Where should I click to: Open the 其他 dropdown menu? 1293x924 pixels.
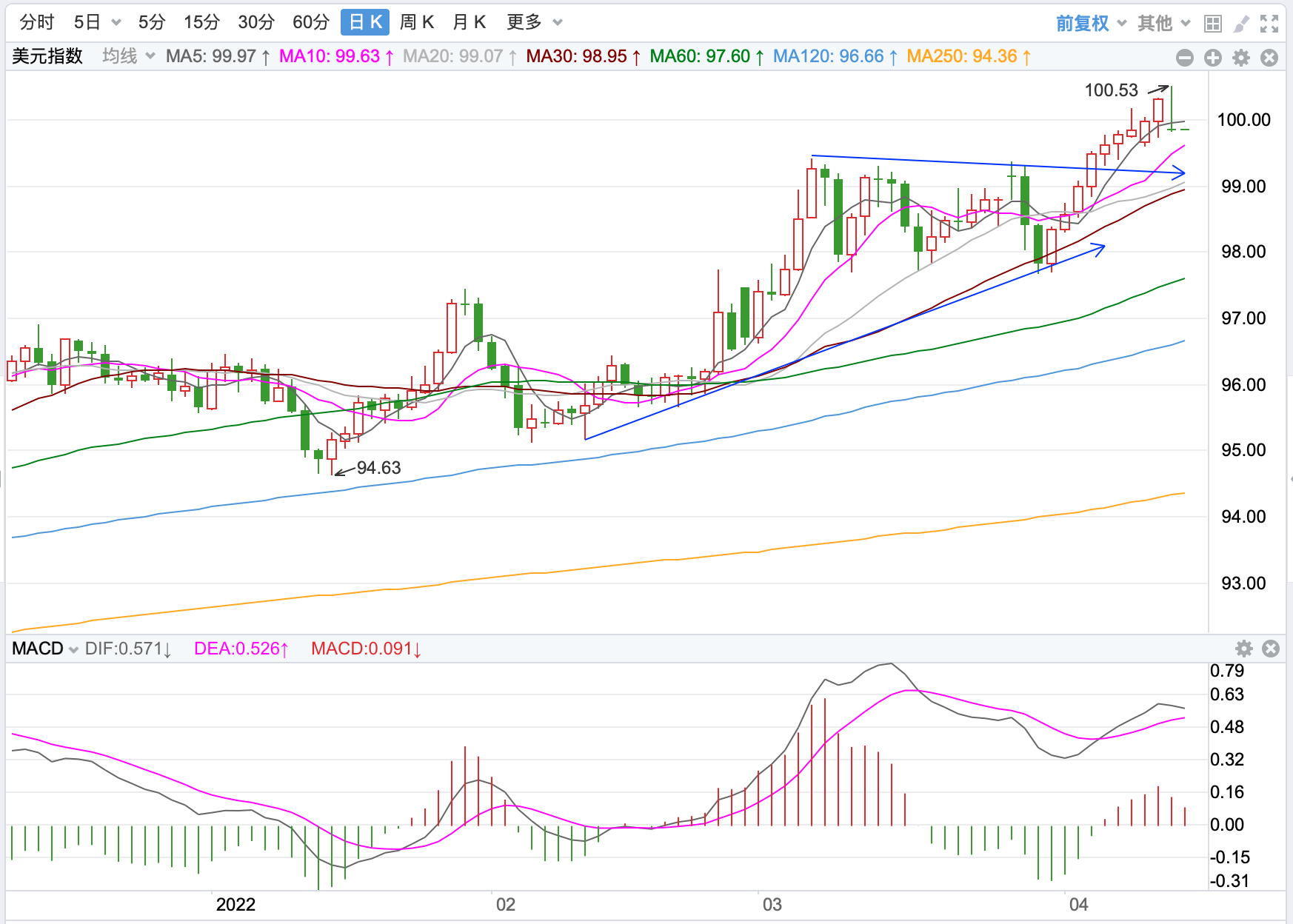[1163, 24]
